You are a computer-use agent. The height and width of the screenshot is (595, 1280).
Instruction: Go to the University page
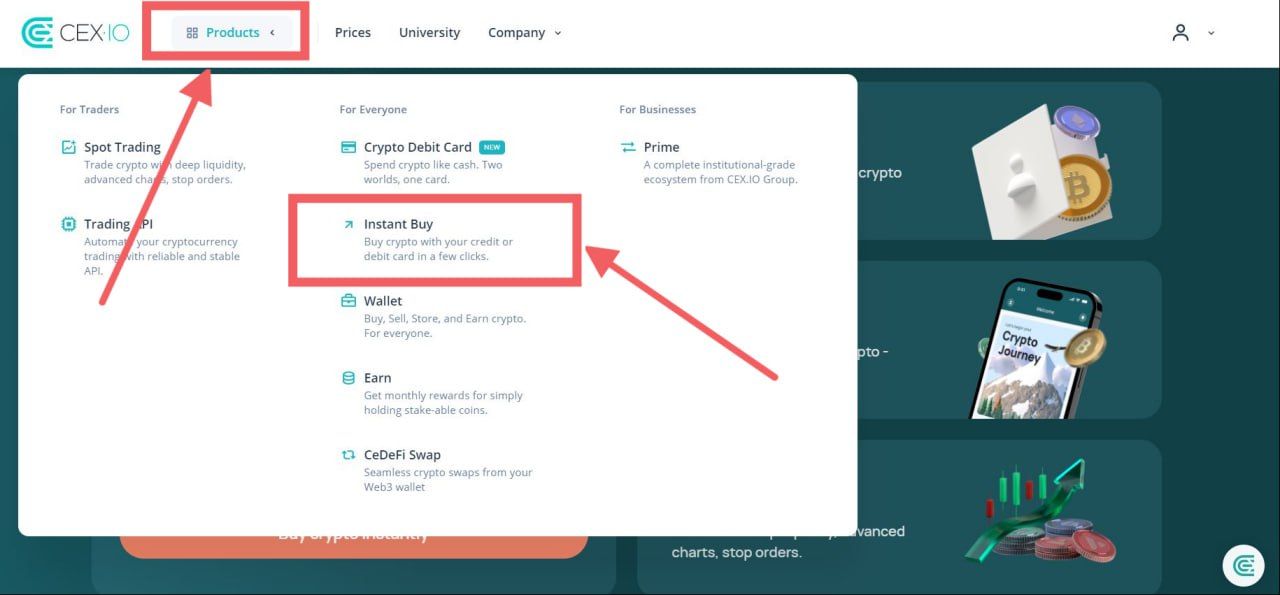[429, 33]
